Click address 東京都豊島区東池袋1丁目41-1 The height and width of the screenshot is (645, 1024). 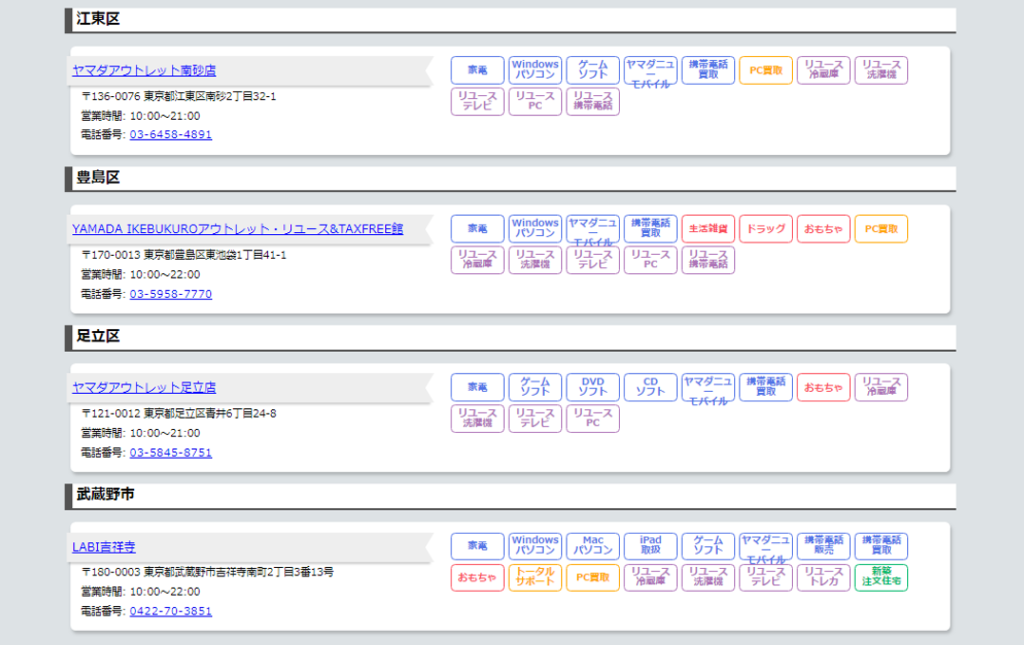215,255
